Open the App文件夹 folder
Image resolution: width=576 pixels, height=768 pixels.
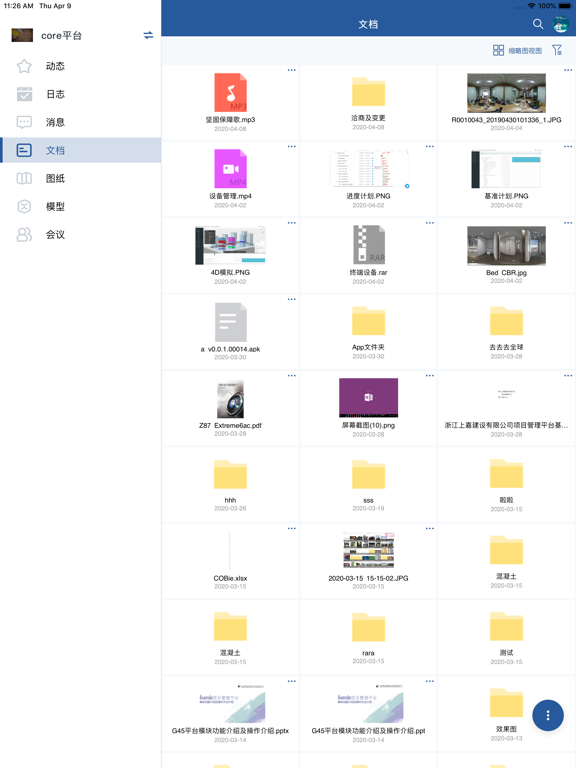368,321
